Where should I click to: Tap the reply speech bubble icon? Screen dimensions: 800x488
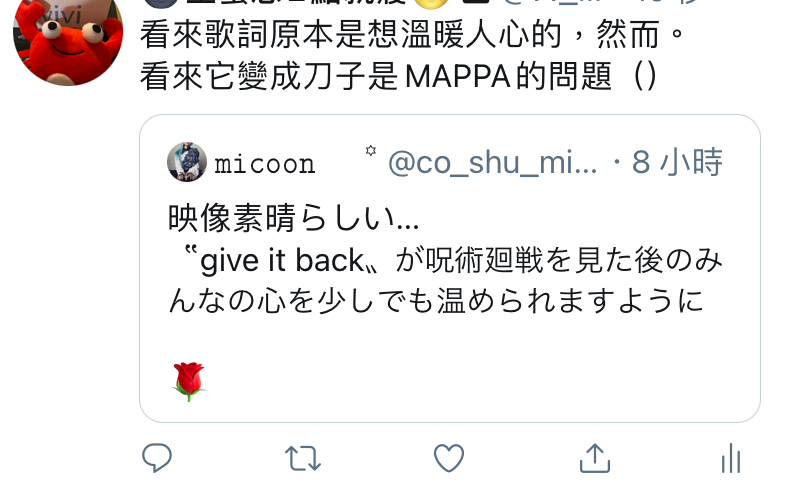pos(157,457)
